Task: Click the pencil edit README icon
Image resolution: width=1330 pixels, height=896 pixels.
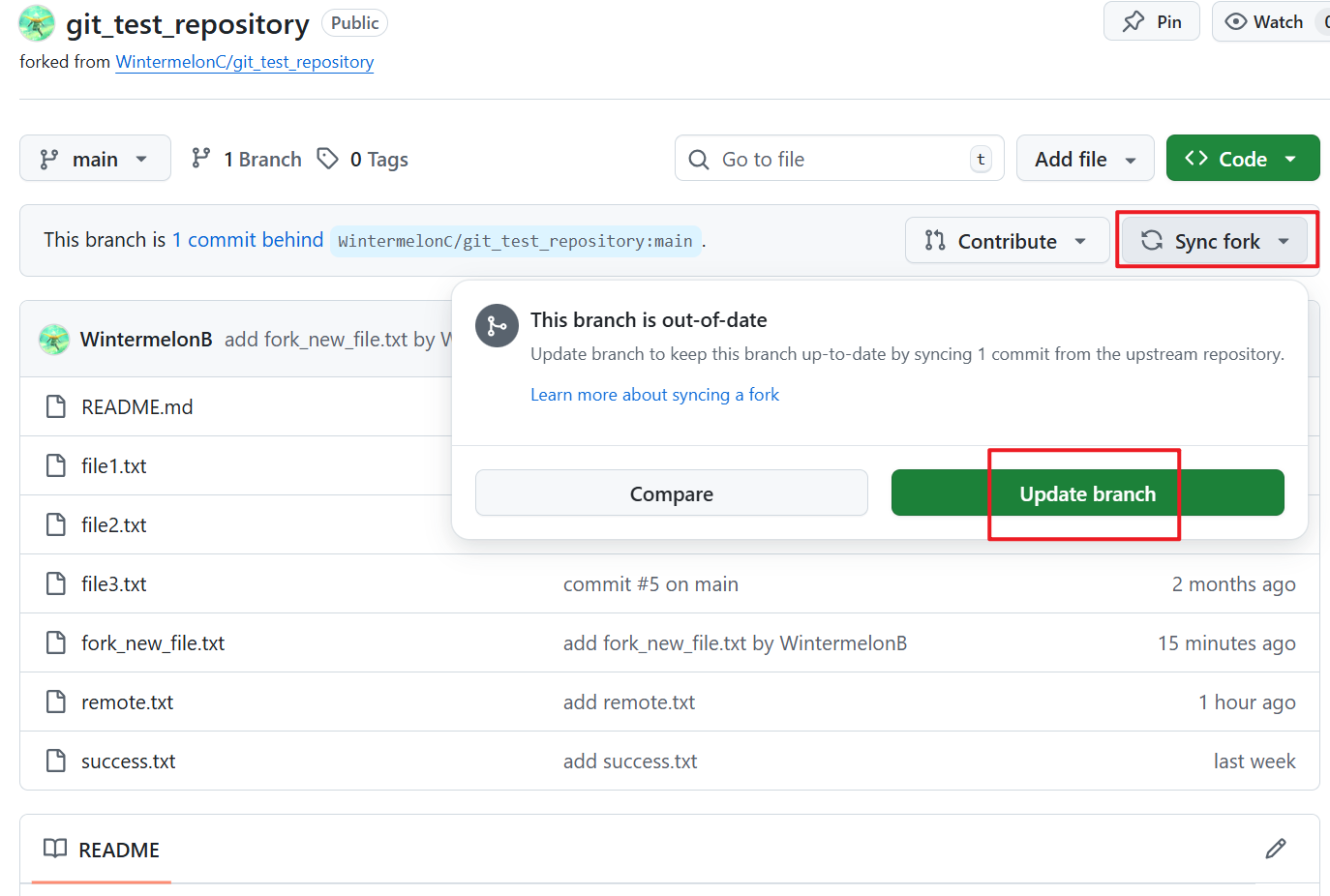Action: 1275,849
